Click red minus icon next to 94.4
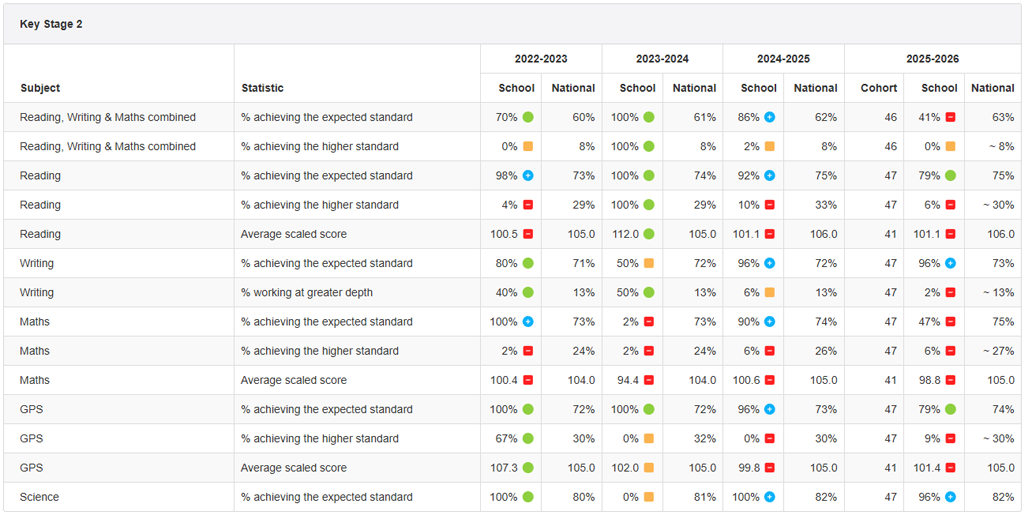This screenshot has height=530, width=1024. [x=648, y=380]
